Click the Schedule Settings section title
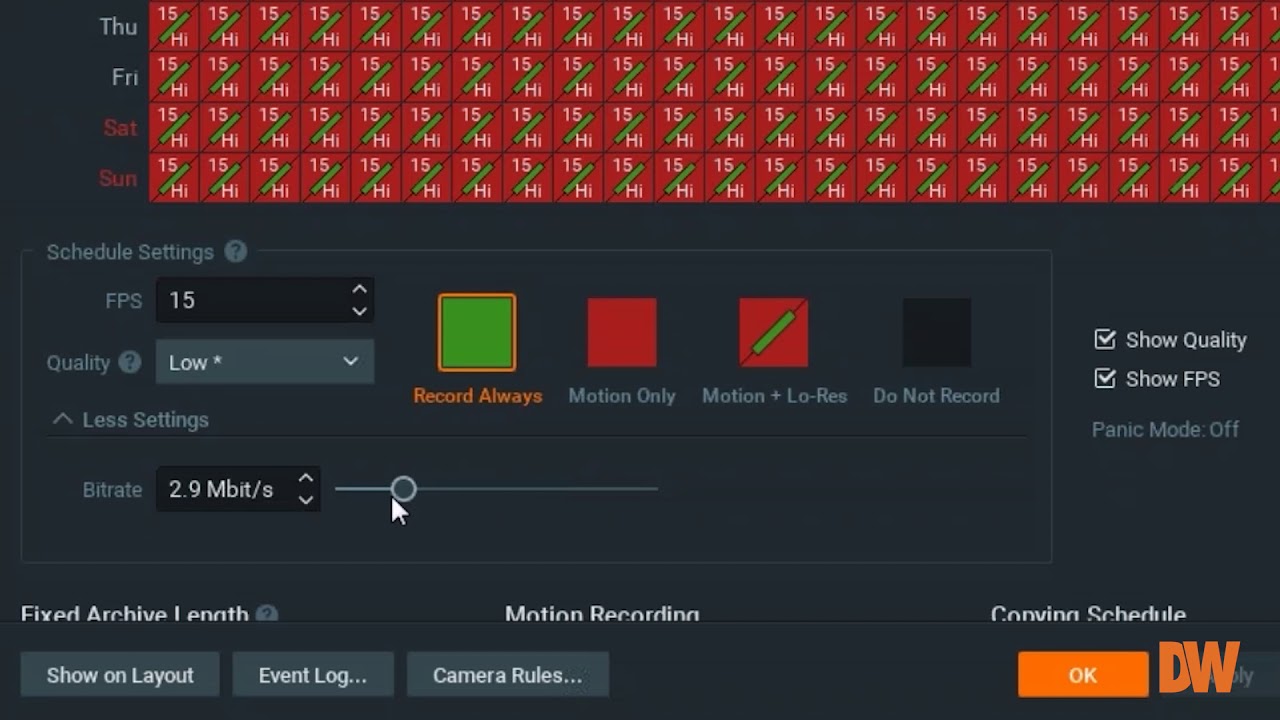This screenshot has height=720, width=1280. coord(130,252)
